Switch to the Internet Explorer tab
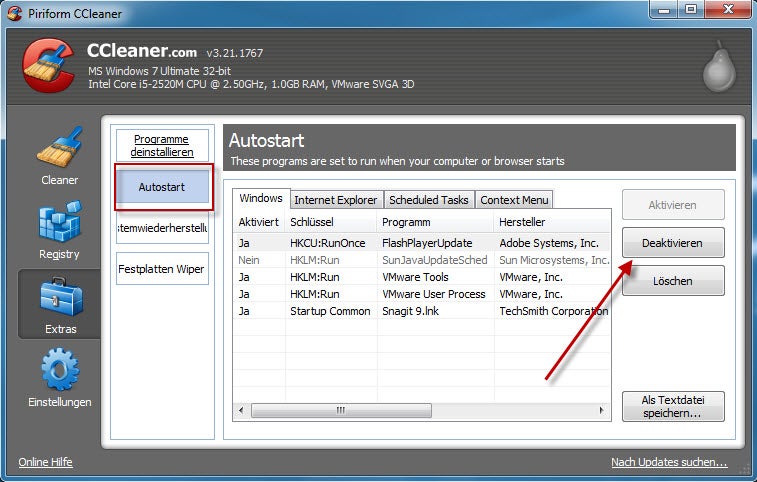757x482 pixels. (x=337, y=200)
